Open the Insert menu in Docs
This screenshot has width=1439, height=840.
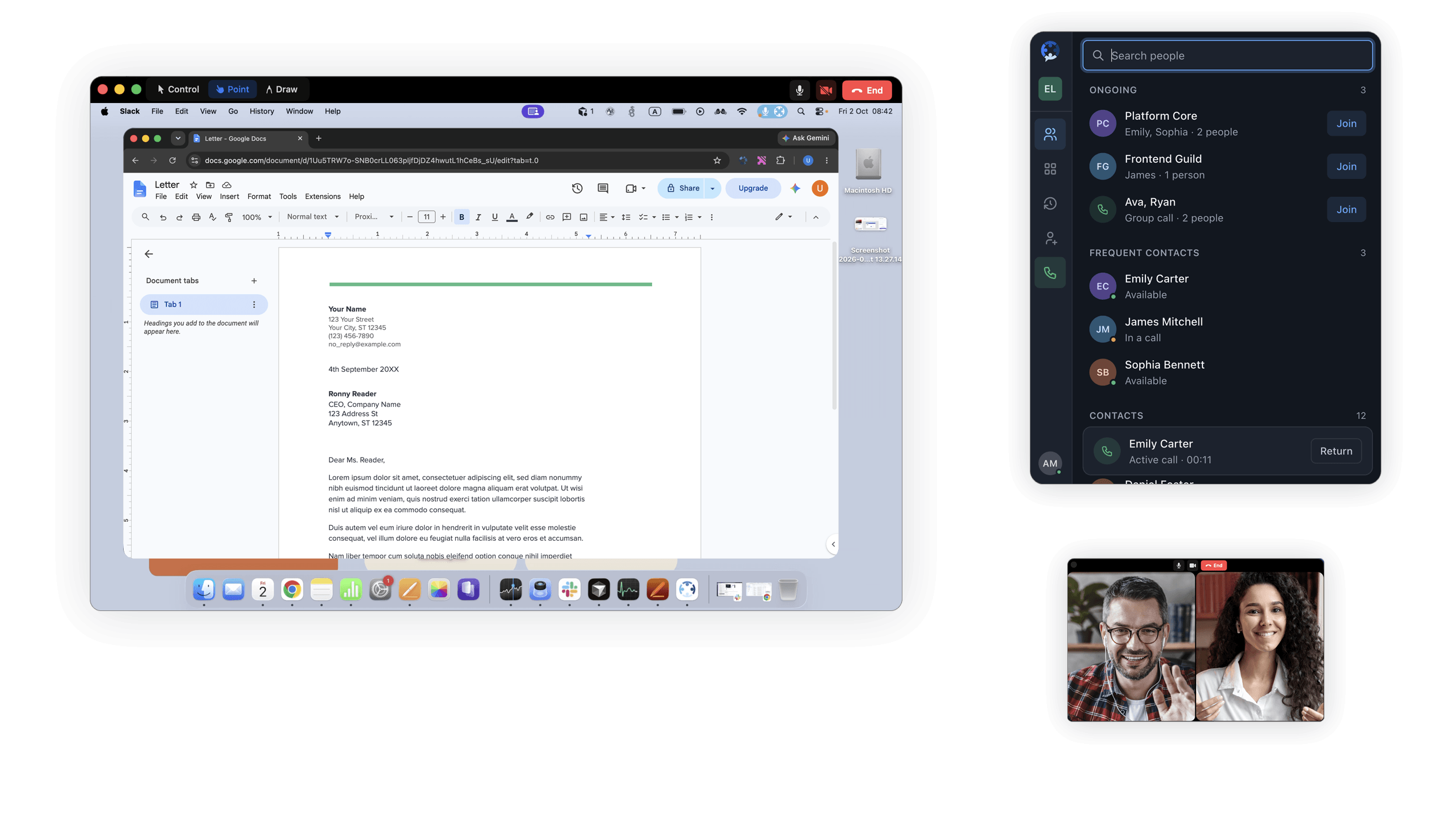229,196
